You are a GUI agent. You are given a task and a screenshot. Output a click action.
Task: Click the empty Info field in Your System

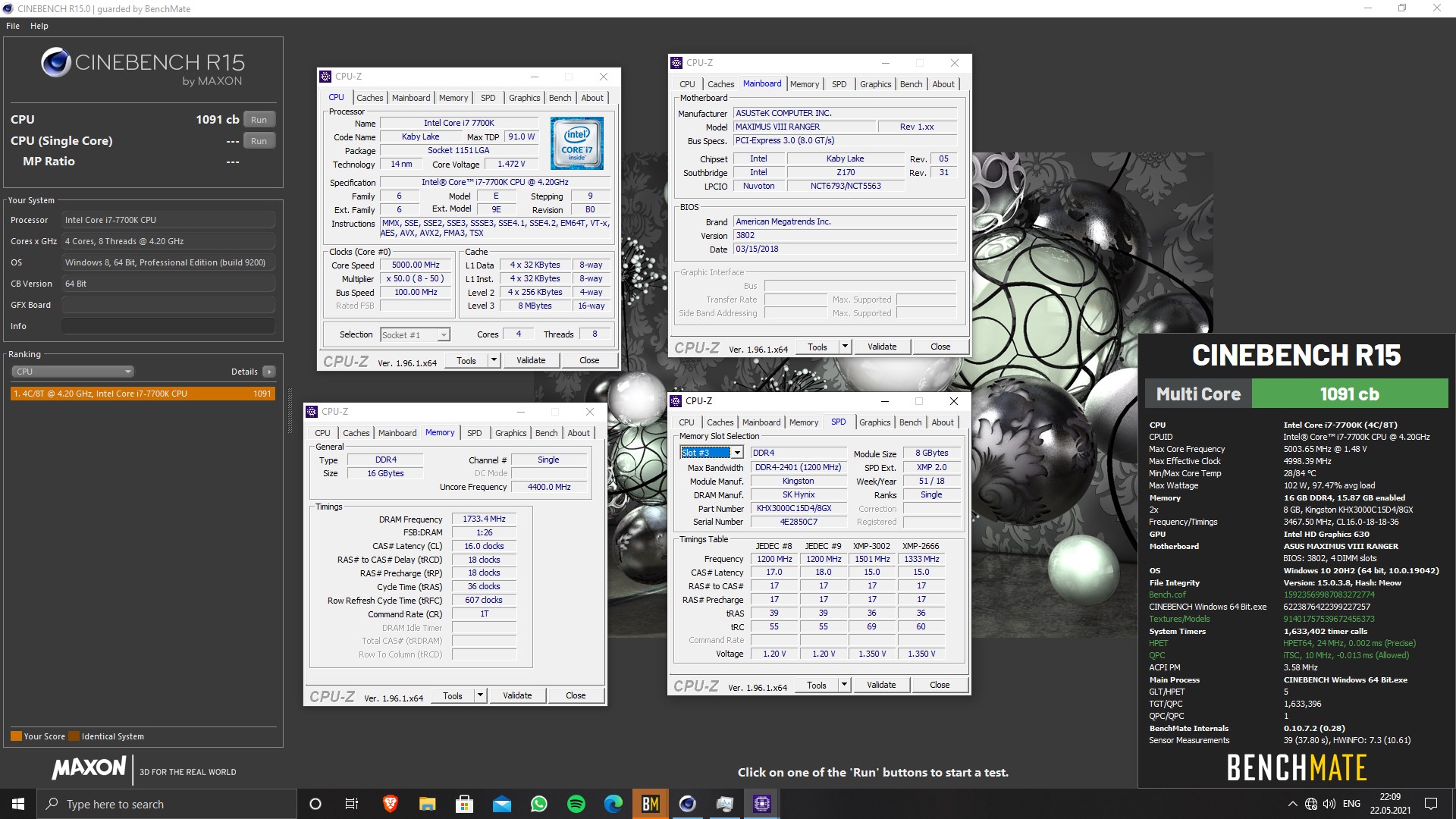(168, 326)
